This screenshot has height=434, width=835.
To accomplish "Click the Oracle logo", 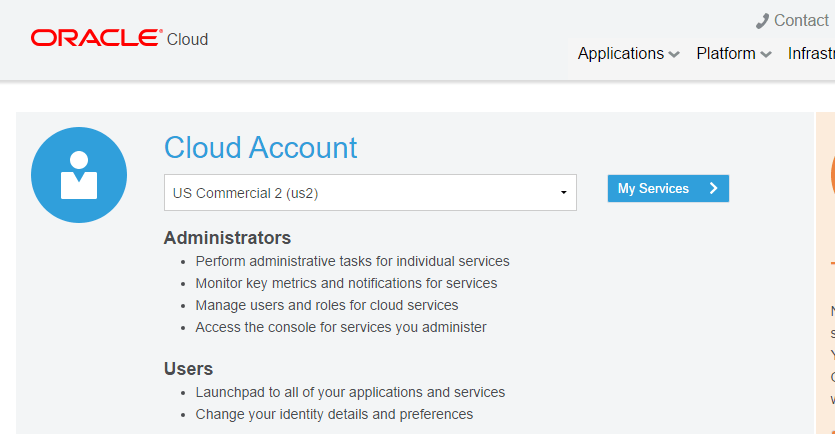I will (x=95, y=38).
